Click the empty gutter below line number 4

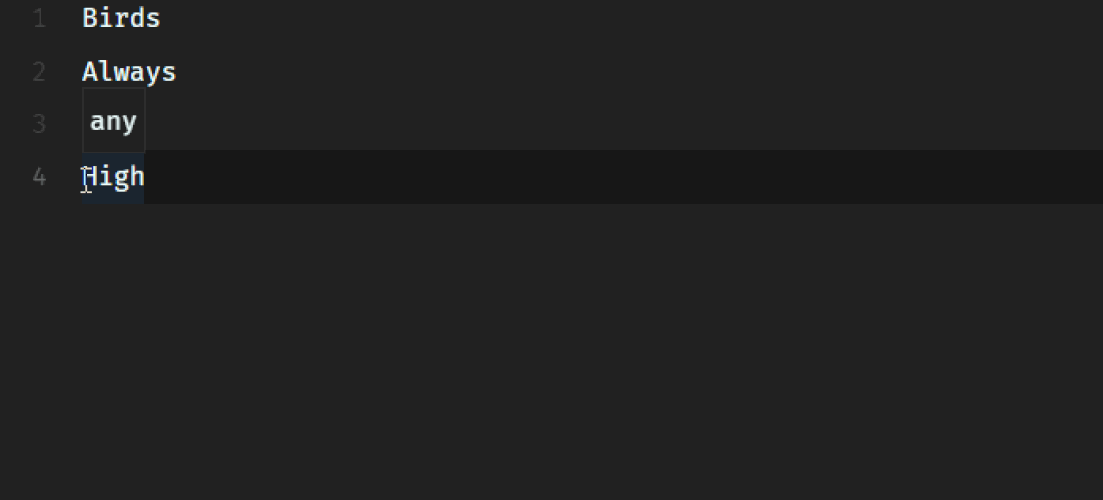point(39,352)
